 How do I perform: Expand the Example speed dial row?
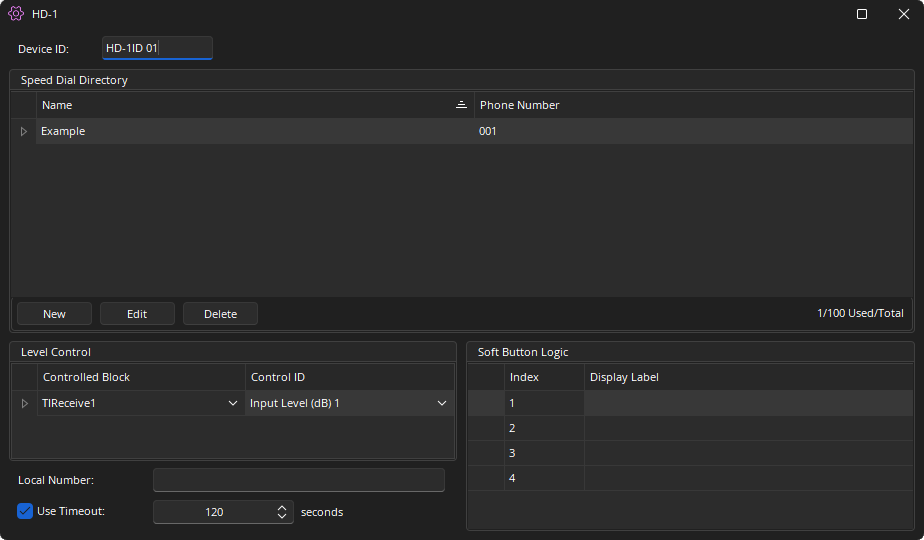(x=24, y=131)
